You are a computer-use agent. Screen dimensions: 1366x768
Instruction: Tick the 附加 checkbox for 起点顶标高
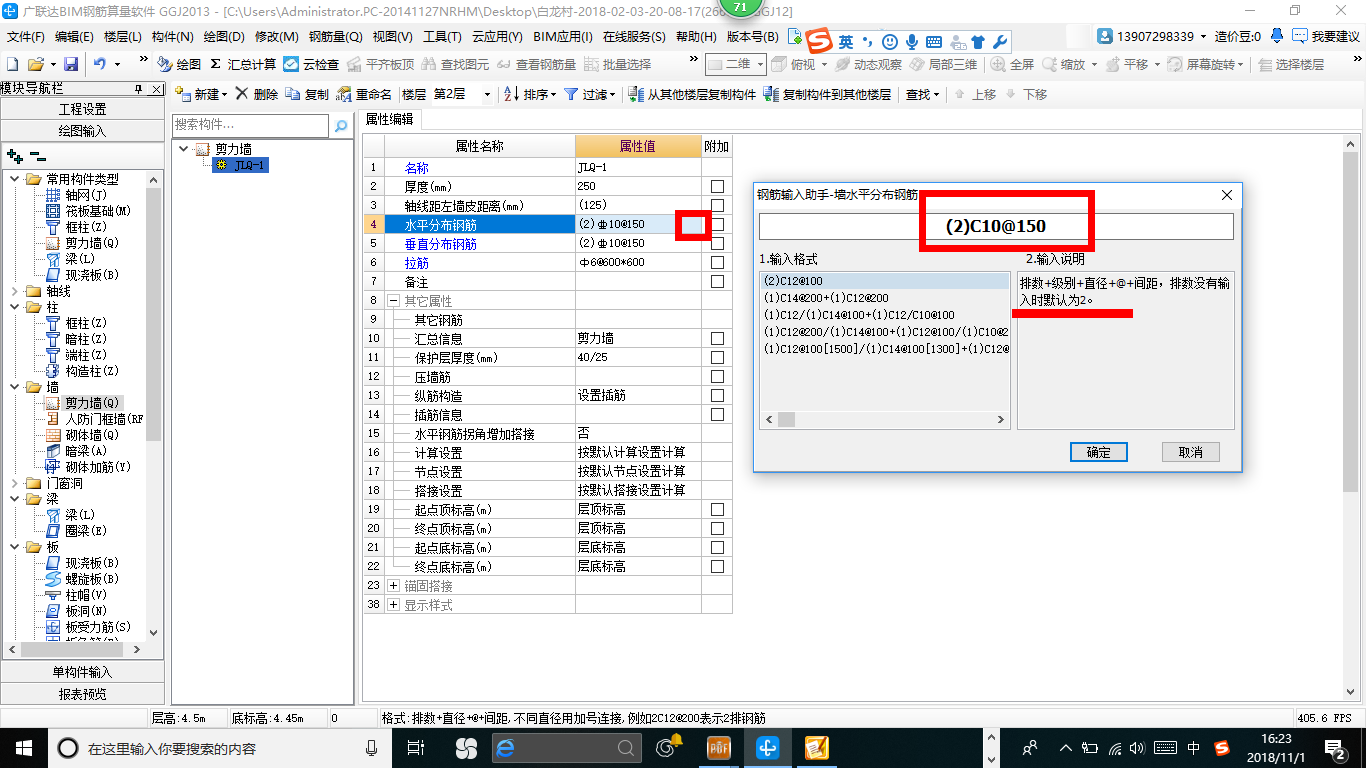pyautogui.click(x=717, y=509)
